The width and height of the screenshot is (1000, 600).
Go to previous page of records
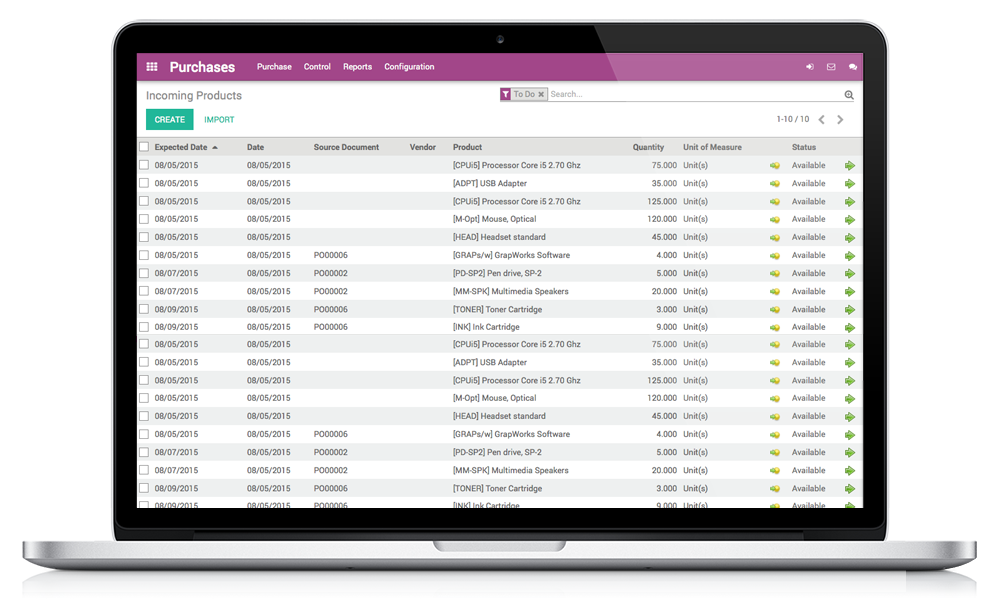pyautogui.click(x=822, y=120)
